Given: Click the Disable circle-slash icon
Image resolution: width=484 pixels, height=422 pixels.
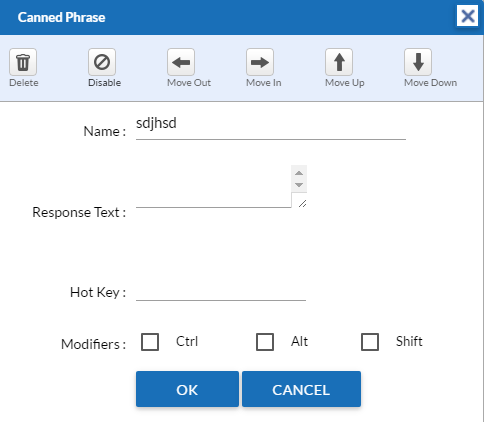Looking at the screenshot, I should [102, 62].
